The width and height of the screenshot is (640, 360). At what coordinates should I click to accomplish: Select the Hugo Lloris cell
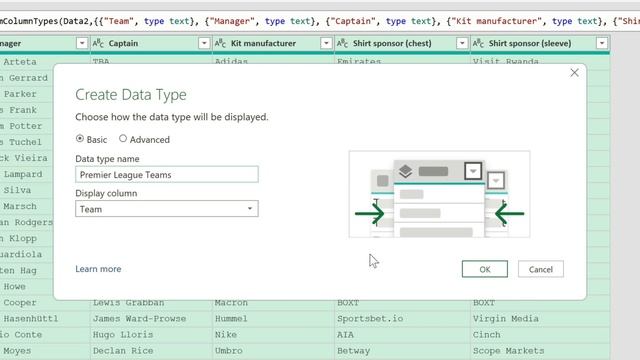click(151, 334)
